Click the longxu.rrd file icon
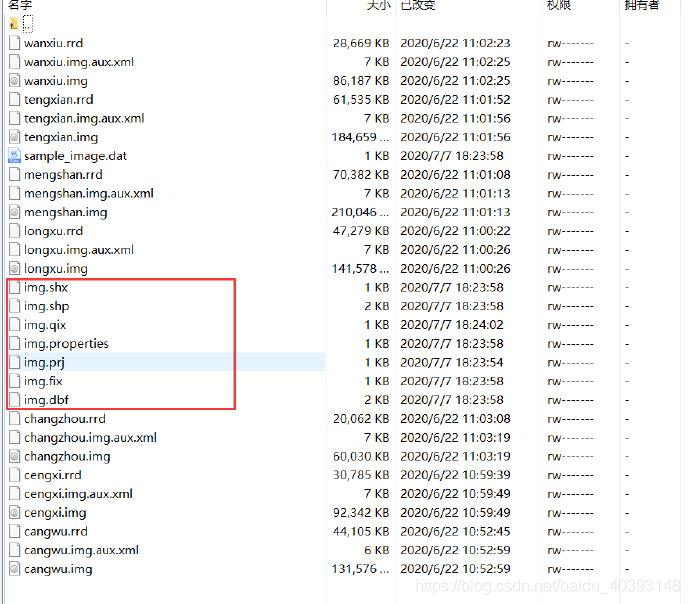 (x=15, y=231)
